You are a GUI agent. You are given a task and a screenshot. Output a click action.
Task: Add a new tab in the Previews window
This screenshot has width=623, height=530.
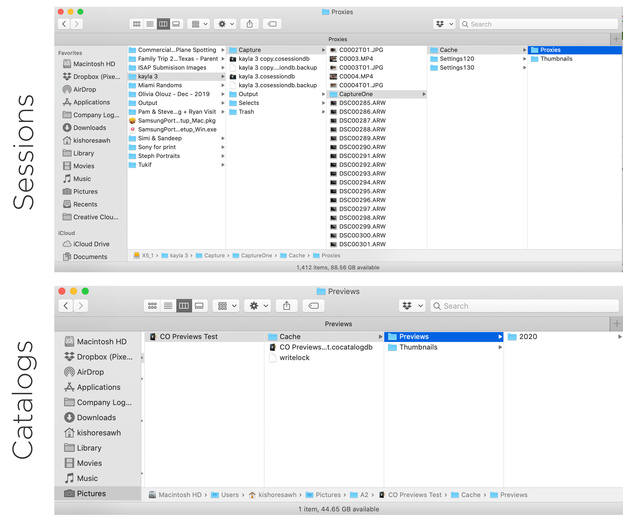pos(616,324)
